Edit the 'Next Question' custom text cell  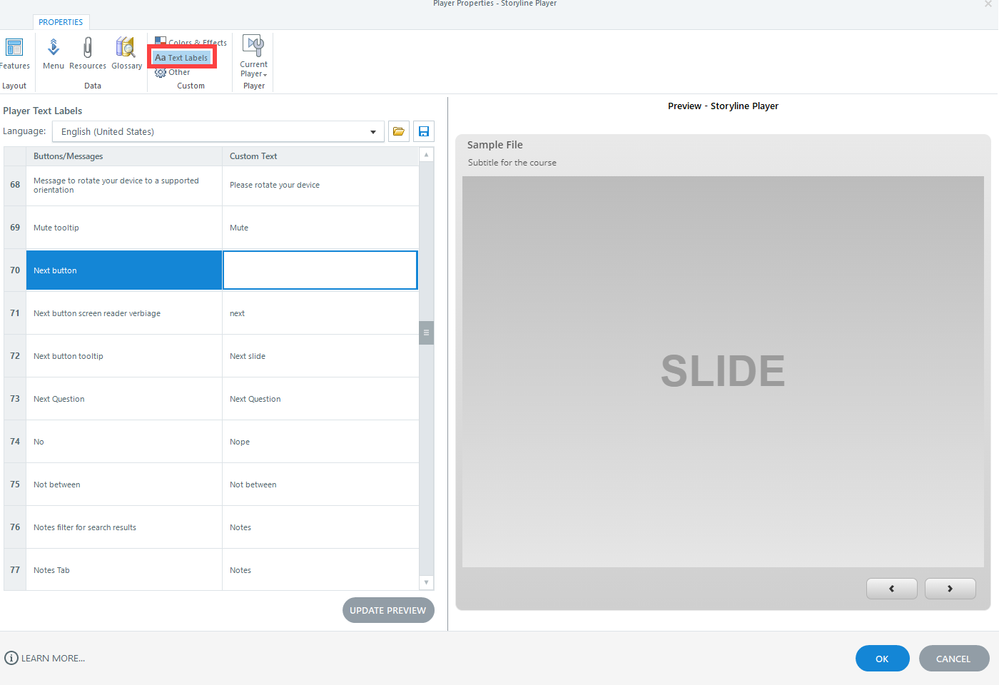tap(320, 399)
